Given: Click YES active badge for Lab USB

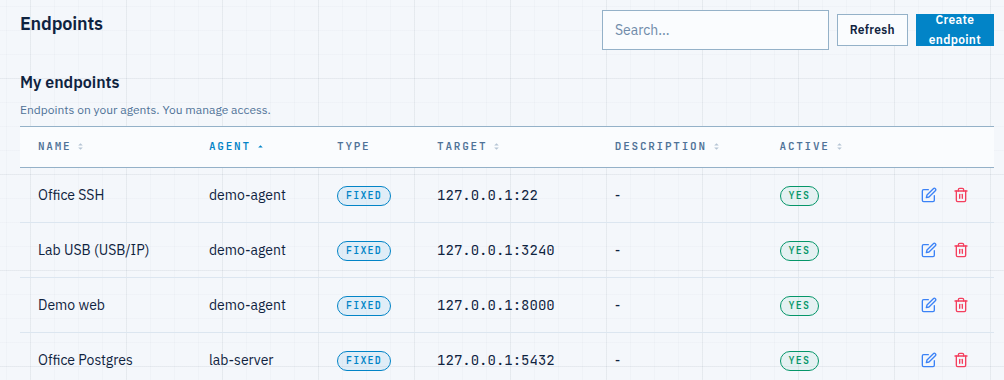Looking at the screenshot, I should coord(799,251).
